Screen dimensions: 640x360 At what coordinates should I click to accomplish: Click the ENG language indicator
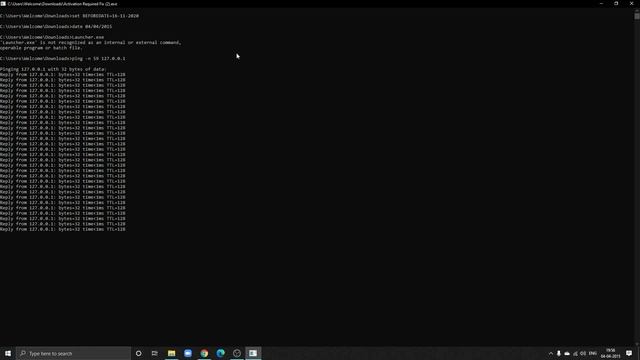click(x=593, y=353)
